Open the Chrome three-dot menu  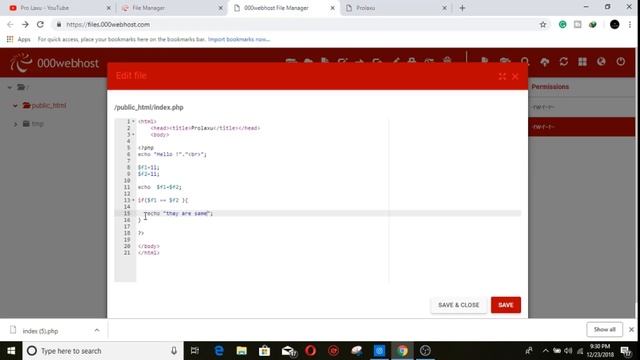tap(630, 24)
